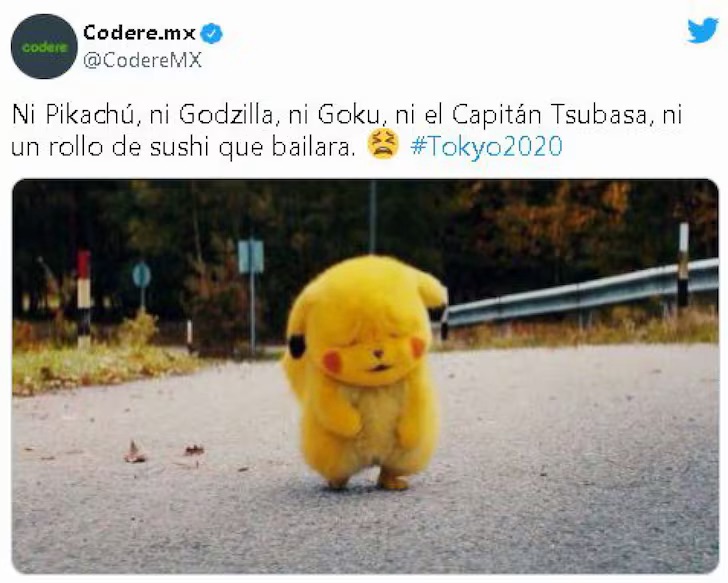The width and height of the screenshot is (728, 583).
Task: Visit the @CodereMX handle
Action: [143, 60]
